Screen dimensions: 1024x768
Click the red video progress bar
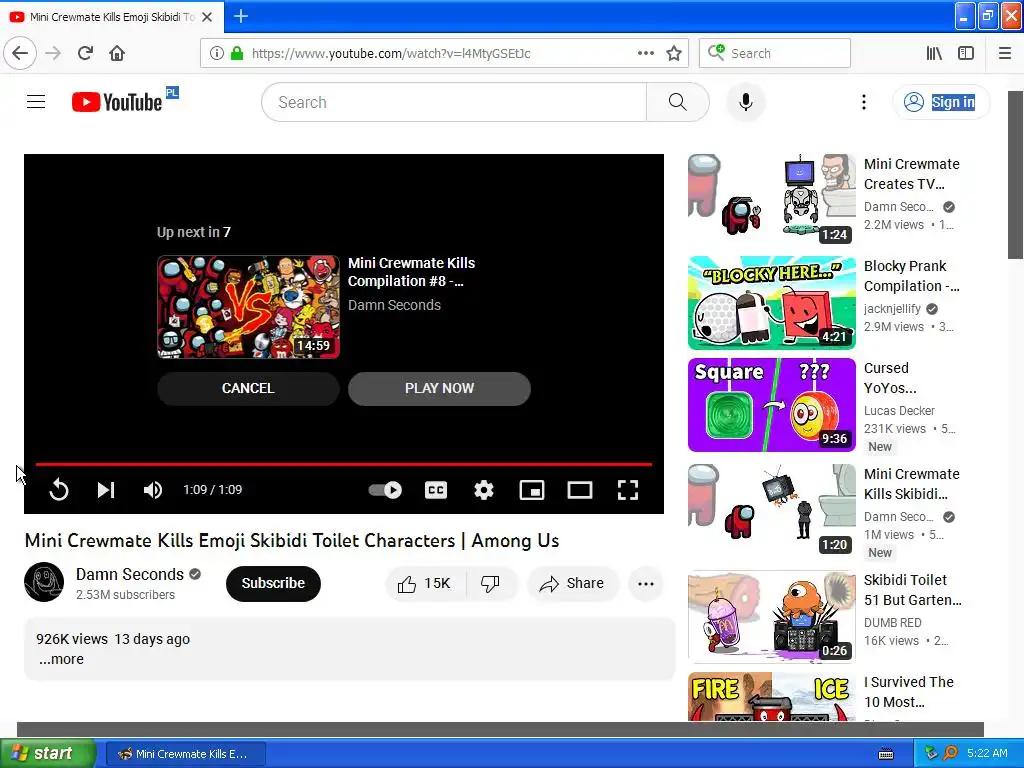click(x=344, y=464)
